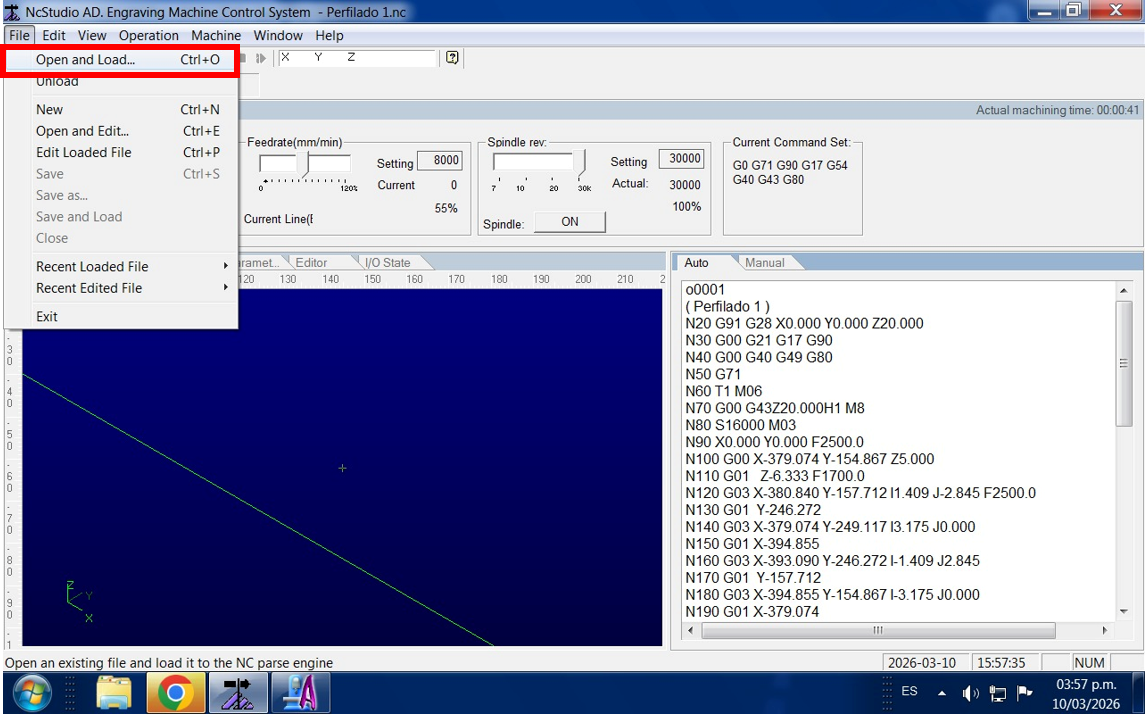Select New in the File menu
This screenshot has height=714, width=1145.
(x=121, y=110)
